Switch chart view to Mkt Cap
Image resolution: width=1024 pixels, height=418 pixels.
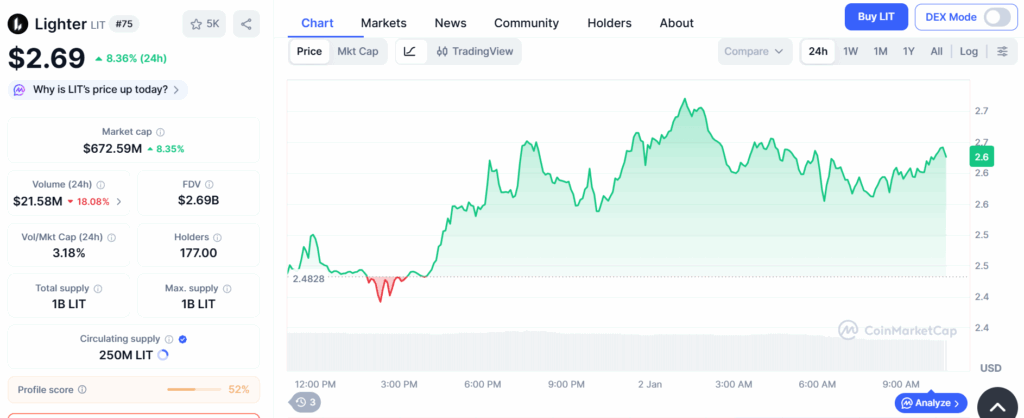click(357, 51)
